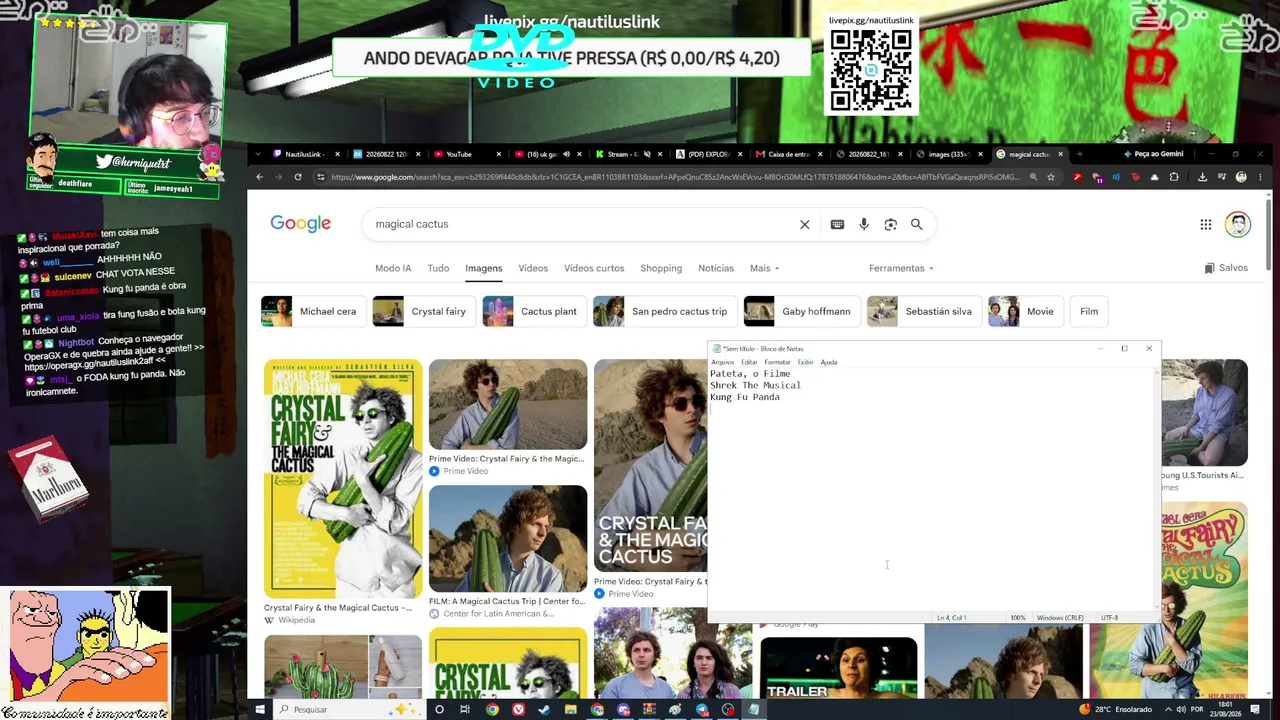Click the Google search input field
Viewport: 1280px width, 720px height.
tap(585, 225)
